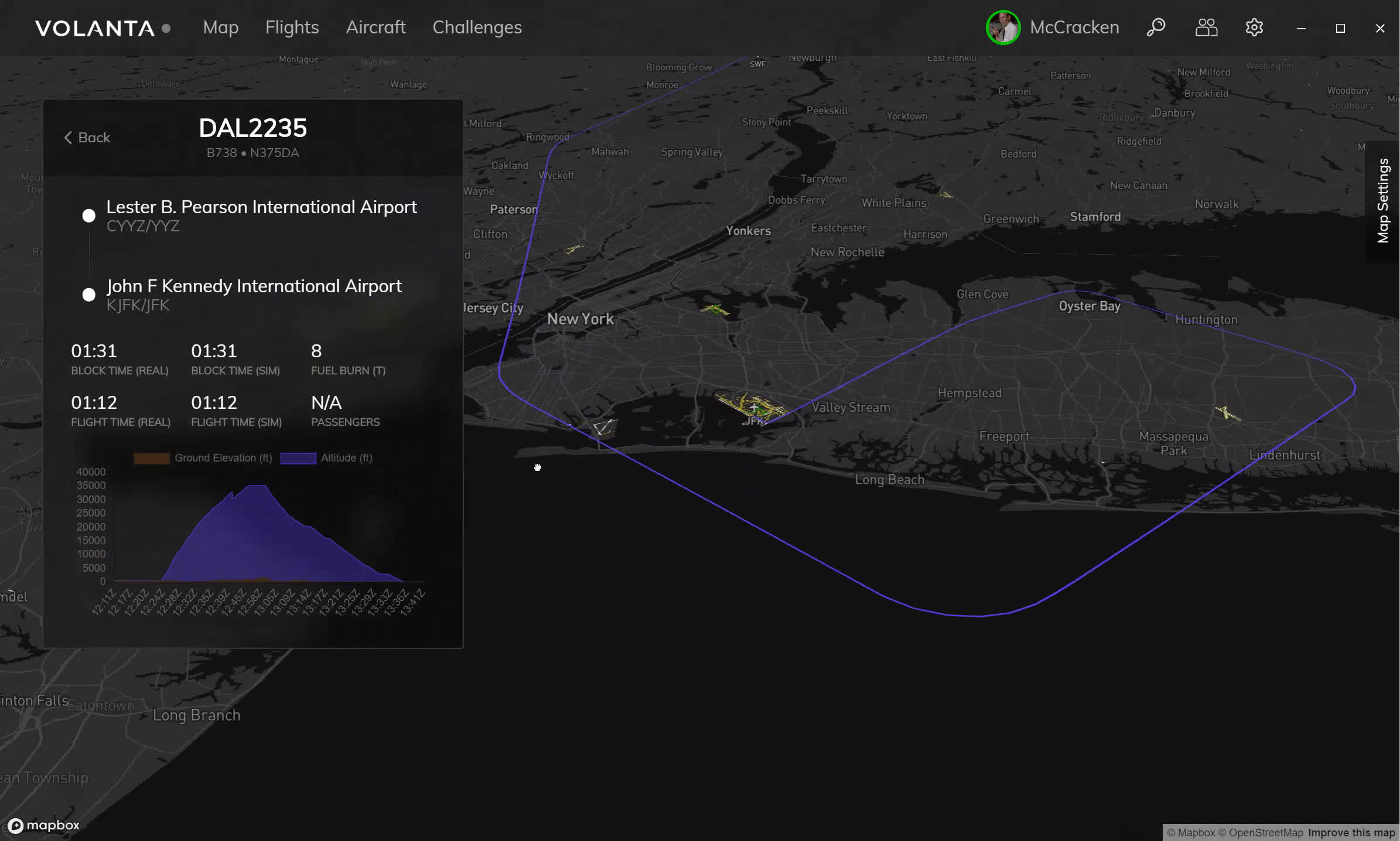Click the arrival airport dot marker
The height and width of the screenshot is (841, 1400).
88,295
